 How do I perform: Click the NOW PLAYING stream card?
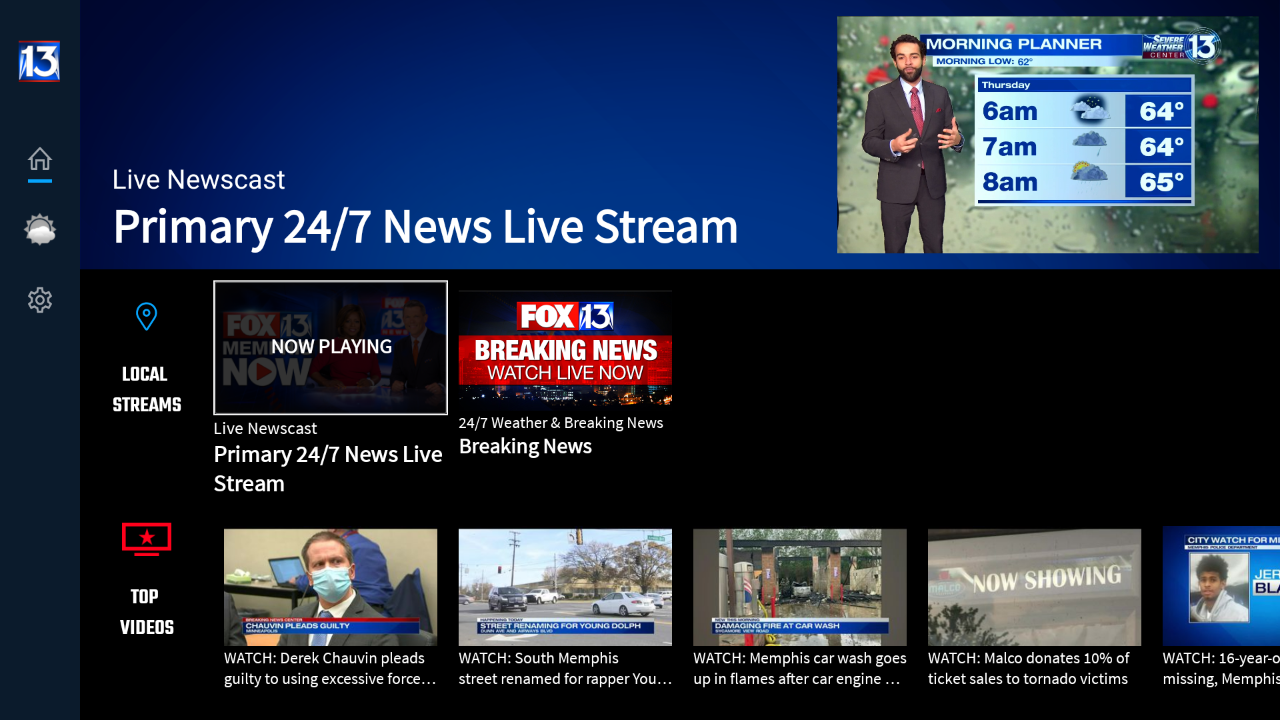coord(330,347)
